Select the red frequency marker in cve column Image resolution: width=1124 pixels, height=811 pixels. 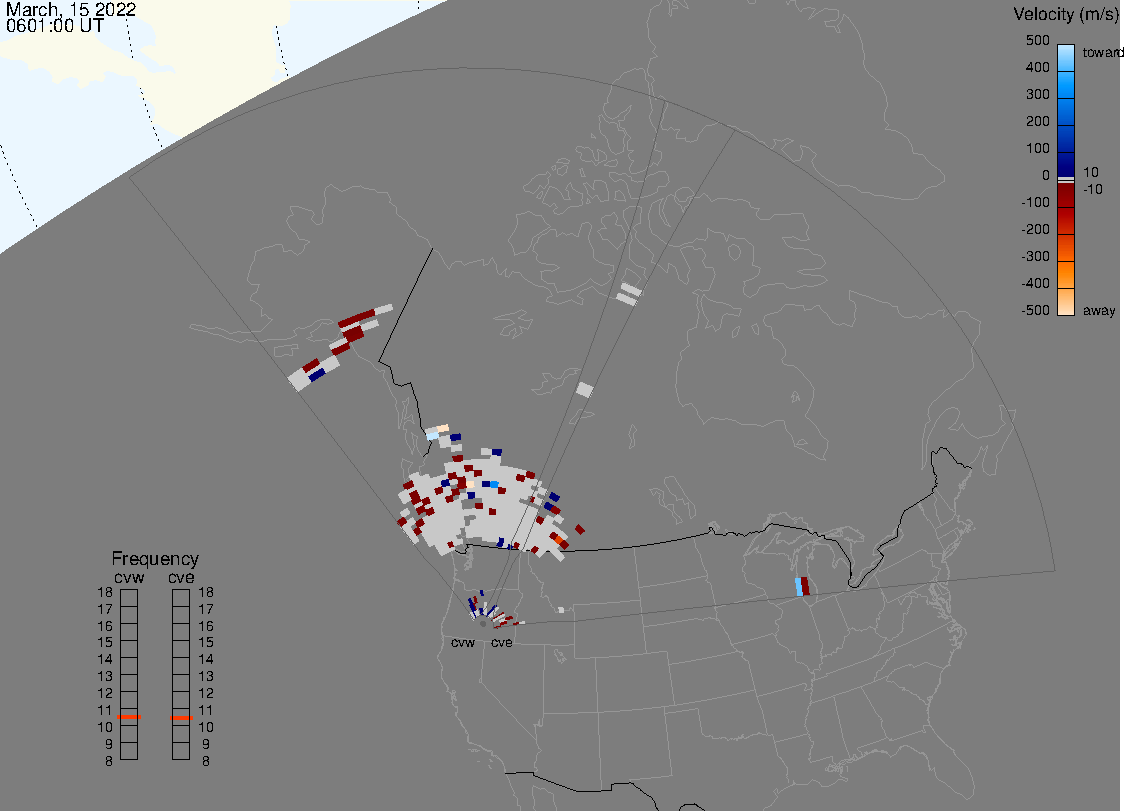coord(181,717)
